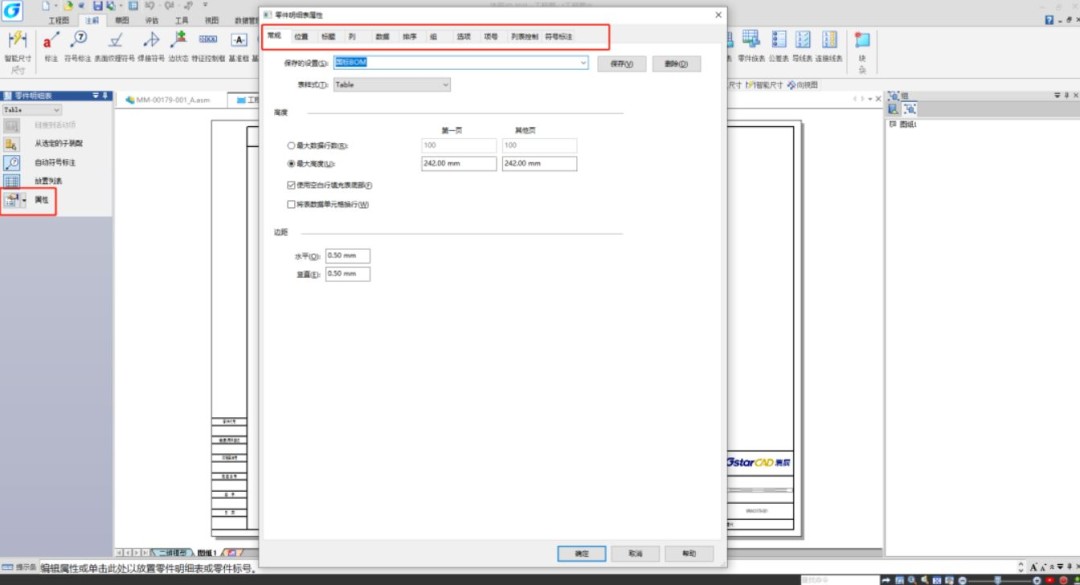This screenshot has height=585, width=1080.
Task: Click the 特征控制框 feature control frame icon
Action: pyautogui.click(x=208, y=40)
